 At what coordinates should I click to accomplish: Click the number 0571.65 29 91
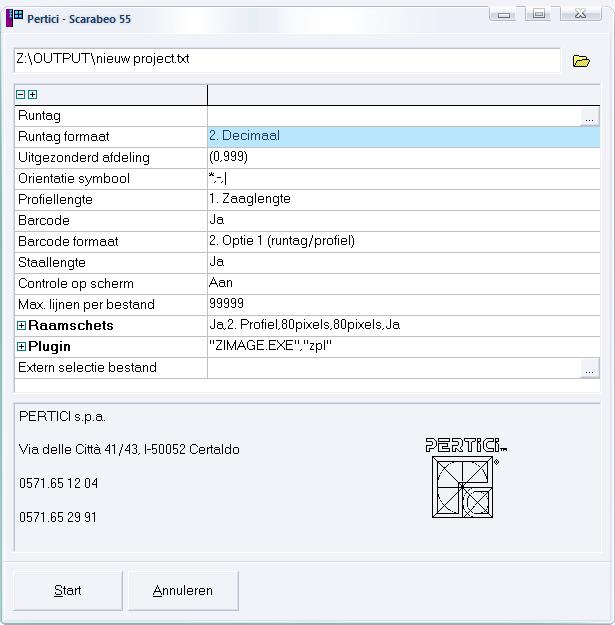point(58,517)
